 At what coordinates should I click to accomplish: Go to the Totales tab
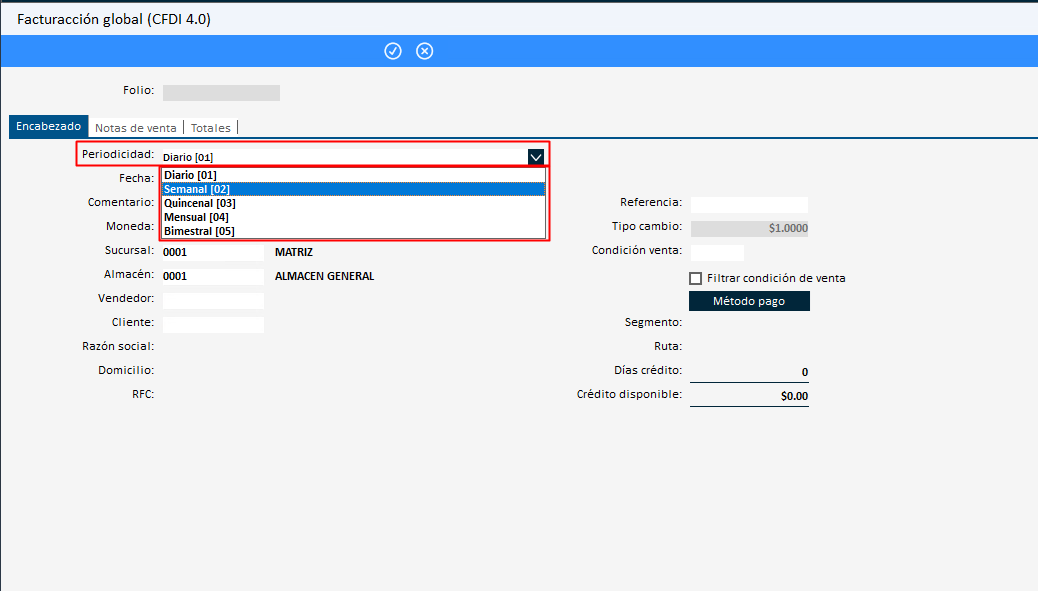(x=211, y=128)
